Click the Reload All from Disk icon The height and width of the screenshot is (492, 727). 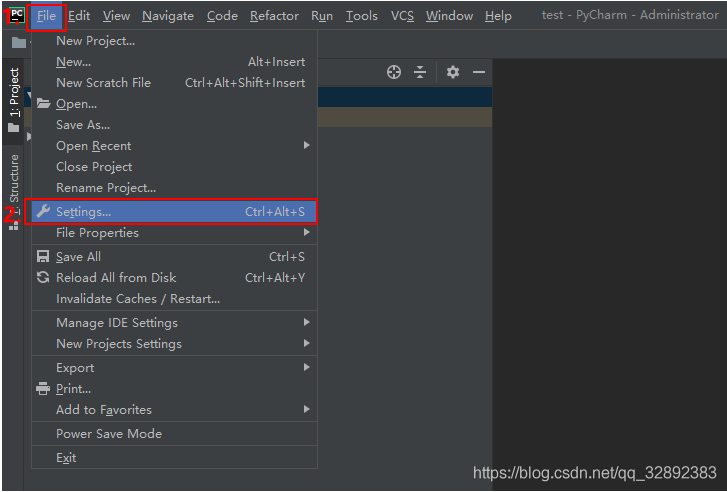(x=43, y=278)
